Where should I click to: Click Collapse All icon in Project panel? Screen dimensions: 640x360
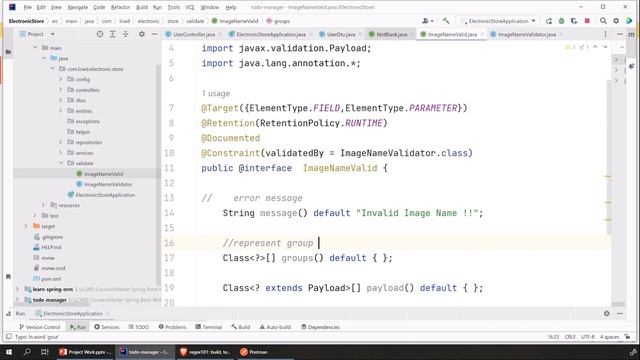pyautogui.click(x=126, y=34)
